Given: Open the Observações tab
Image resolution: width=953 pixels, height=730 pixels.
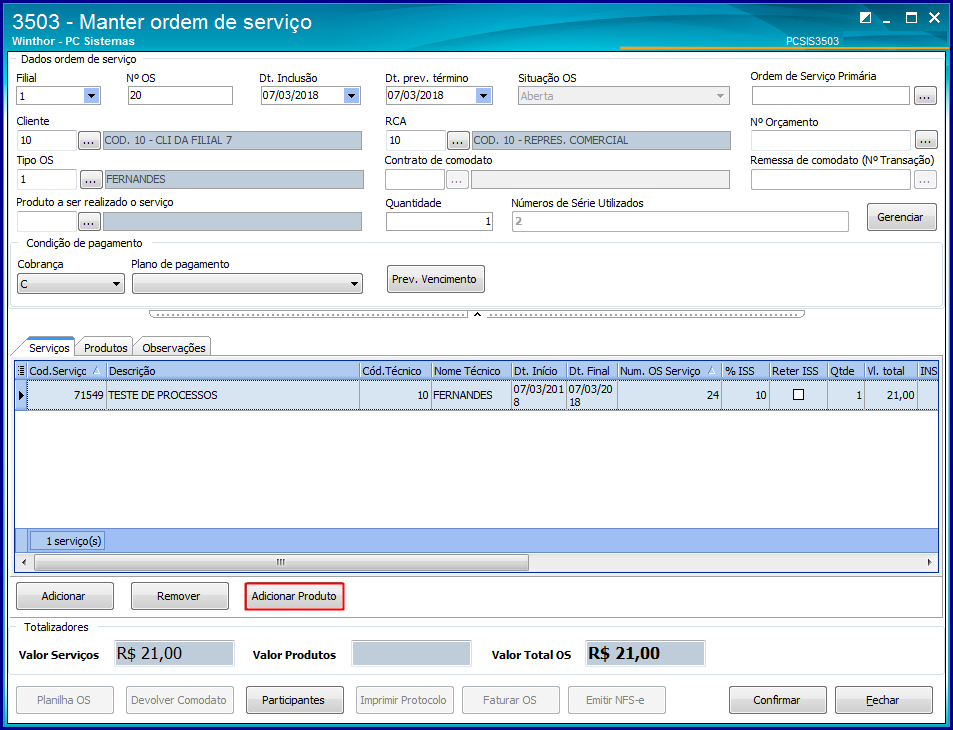Looking at the screenshot, I should [x=174, y=348].
